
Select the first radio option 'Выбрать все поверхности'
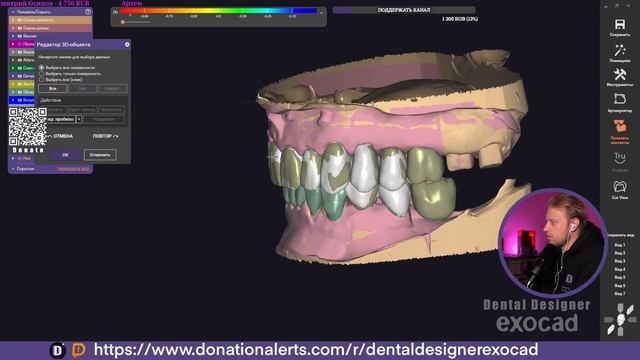42,67
